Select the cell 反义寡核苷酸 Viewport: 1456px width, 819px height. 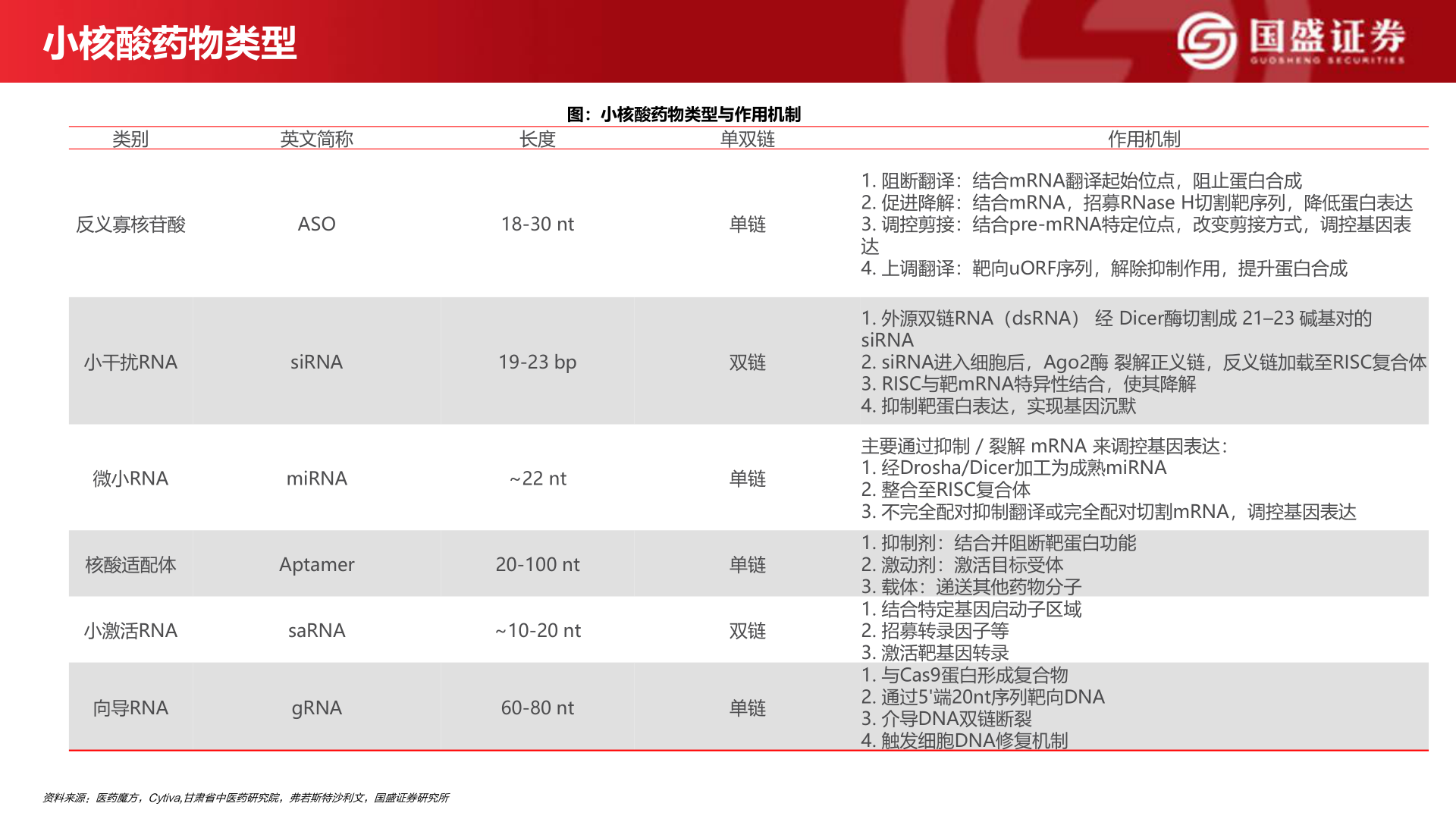tap(130, 224)
